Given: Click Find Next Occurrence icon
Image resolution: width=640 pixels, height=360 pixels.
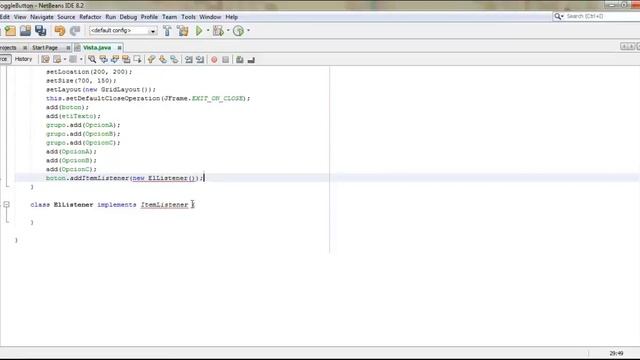Looking at the screenshot, I should (115, 60).
